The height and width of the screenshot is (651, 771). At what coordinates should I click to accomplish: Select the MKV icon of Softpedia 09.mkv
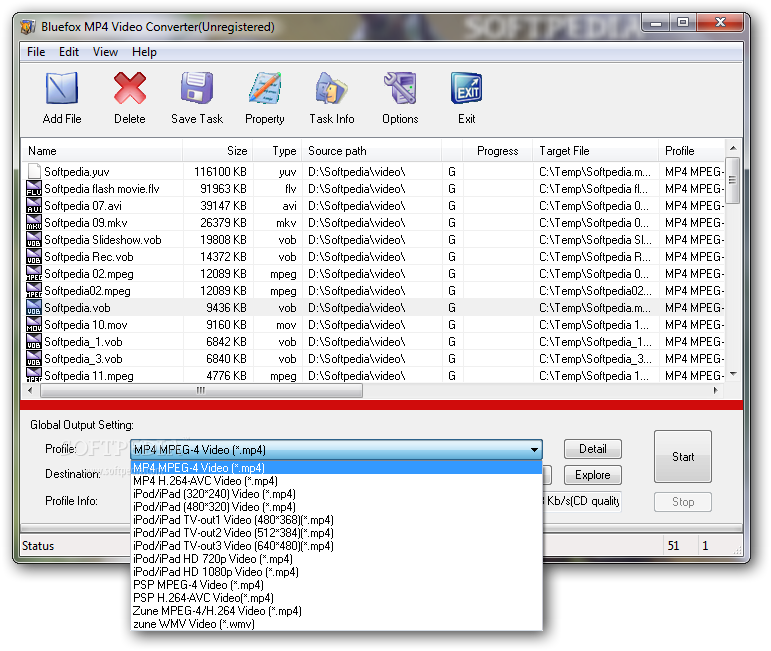click(34, 222)
